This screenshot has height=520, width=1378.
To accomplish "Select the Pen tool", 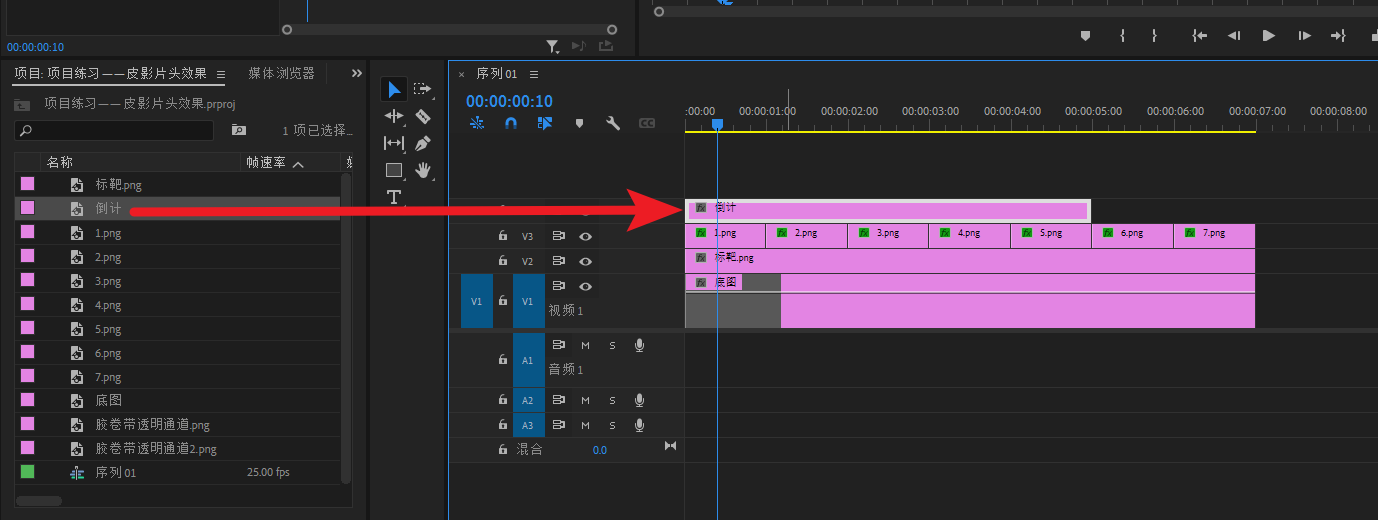I will tap(423, 143).
